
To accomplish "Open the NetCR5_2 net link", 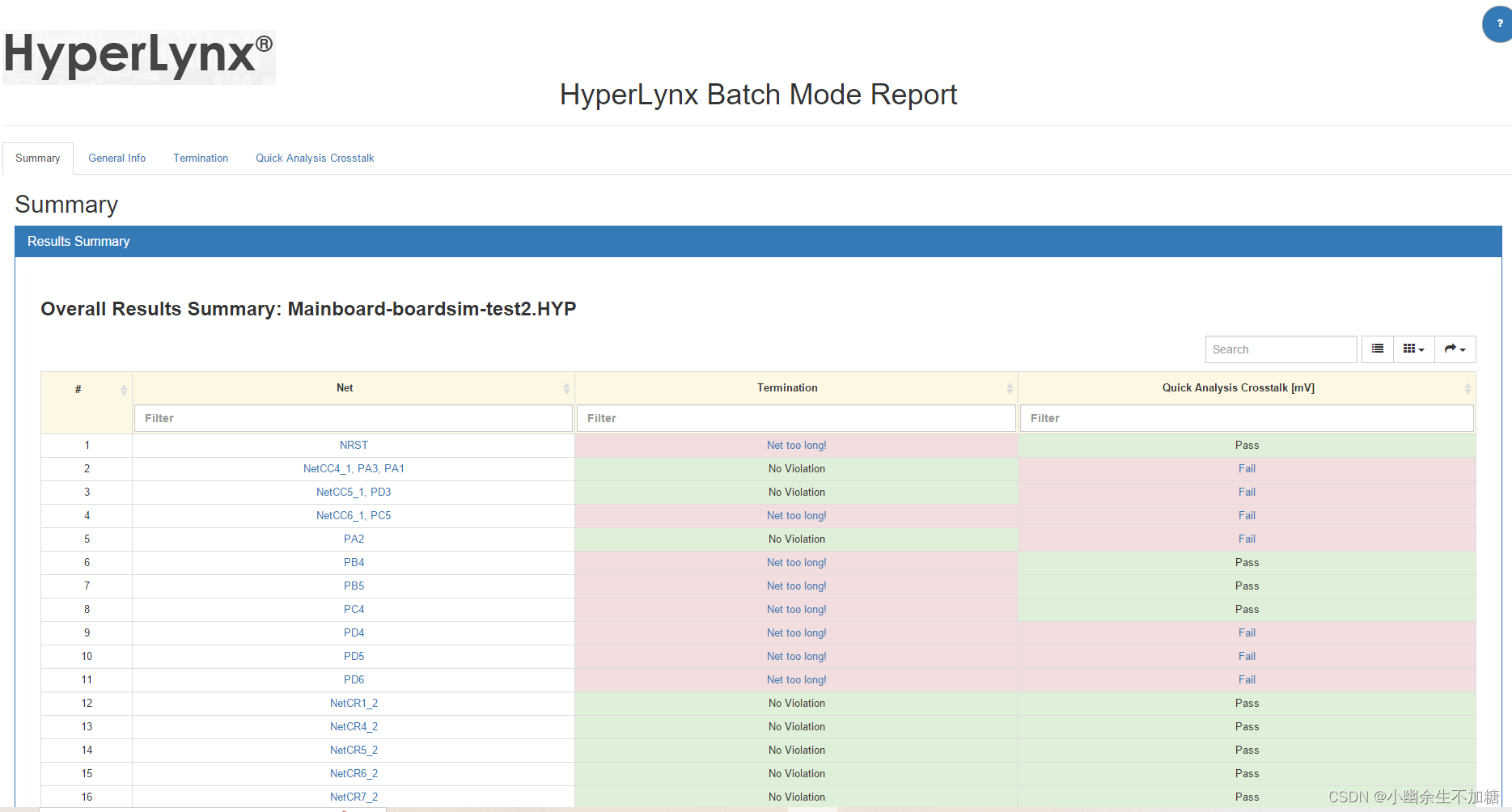I will point(354,750).
